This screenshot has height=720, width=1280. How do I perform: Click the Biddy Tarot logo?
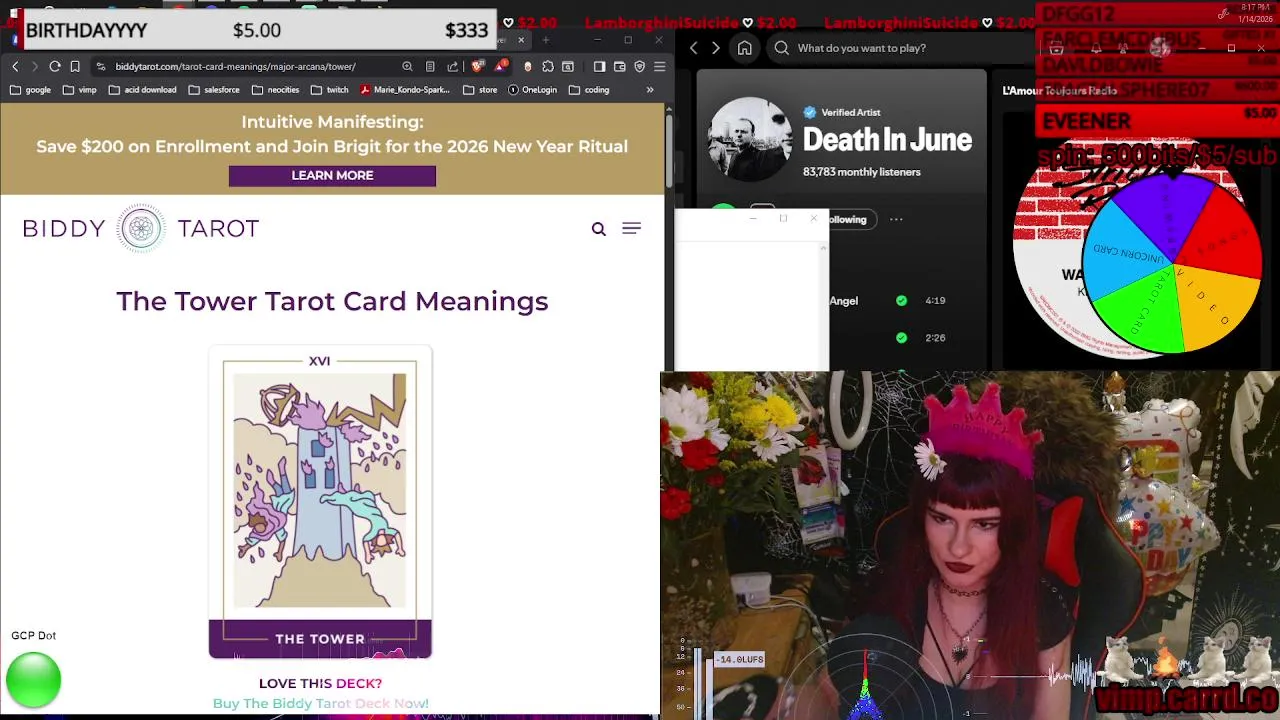pos(141,228)
